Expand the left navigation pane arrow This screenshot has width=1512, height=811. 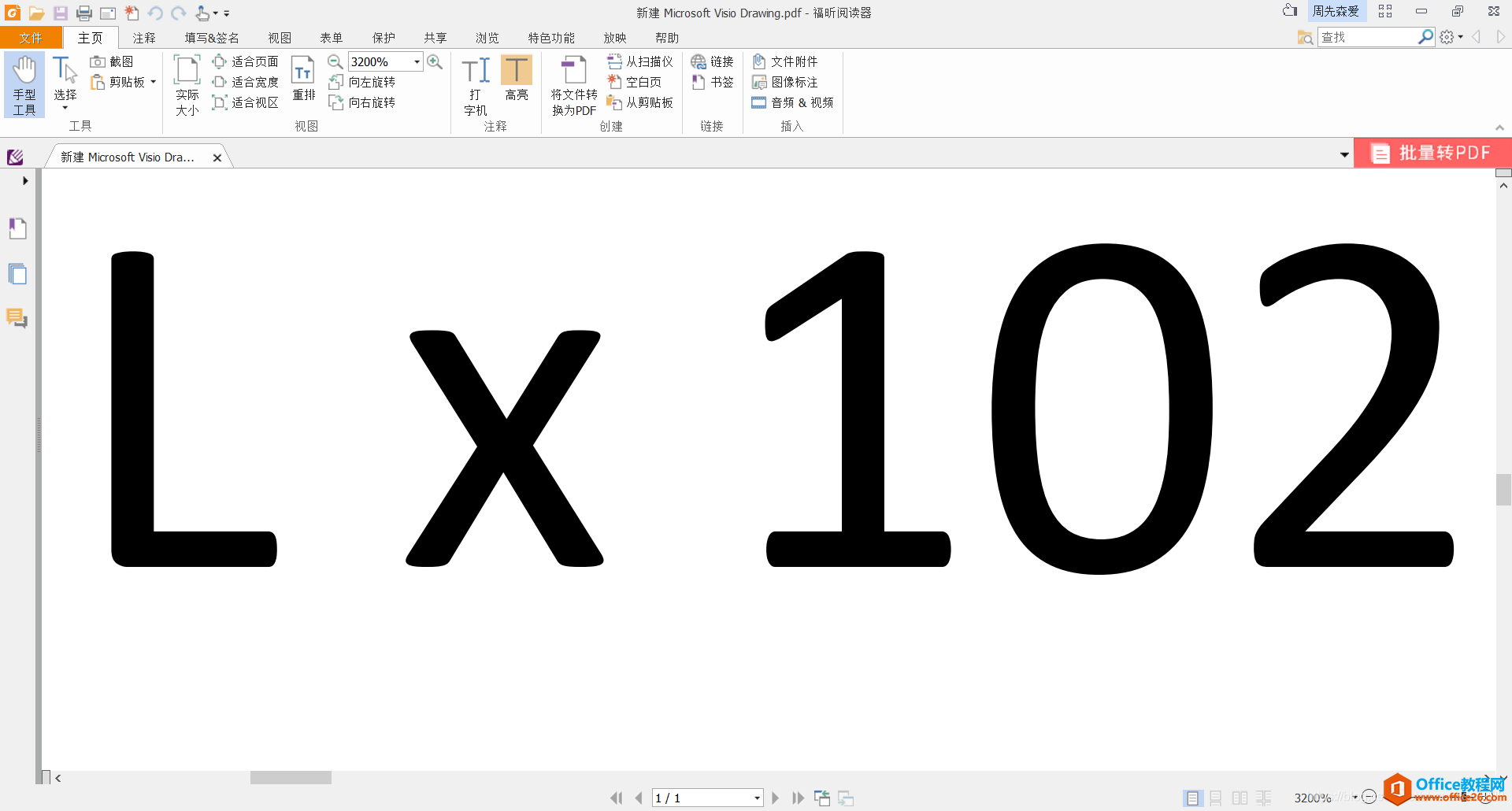25,180
